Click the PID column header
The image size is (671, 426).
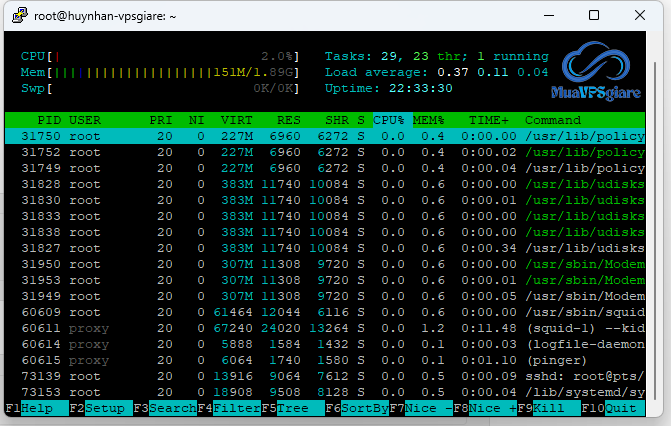(x=50, y=120)
